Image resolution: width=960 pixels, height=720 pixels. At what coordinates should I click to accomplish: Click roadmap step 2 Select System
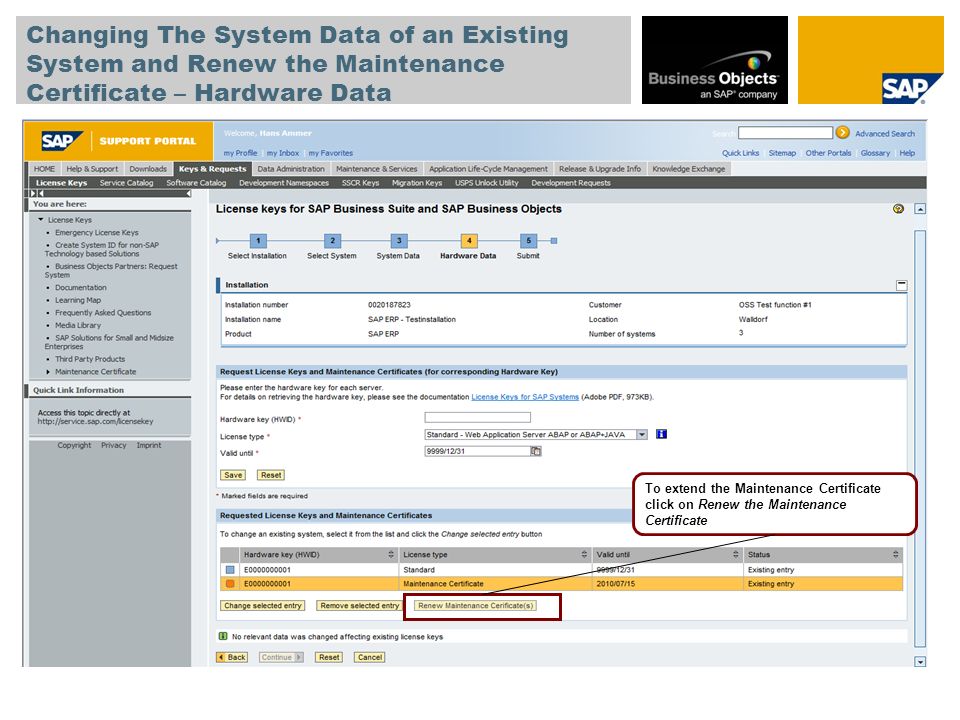point(332,241)
